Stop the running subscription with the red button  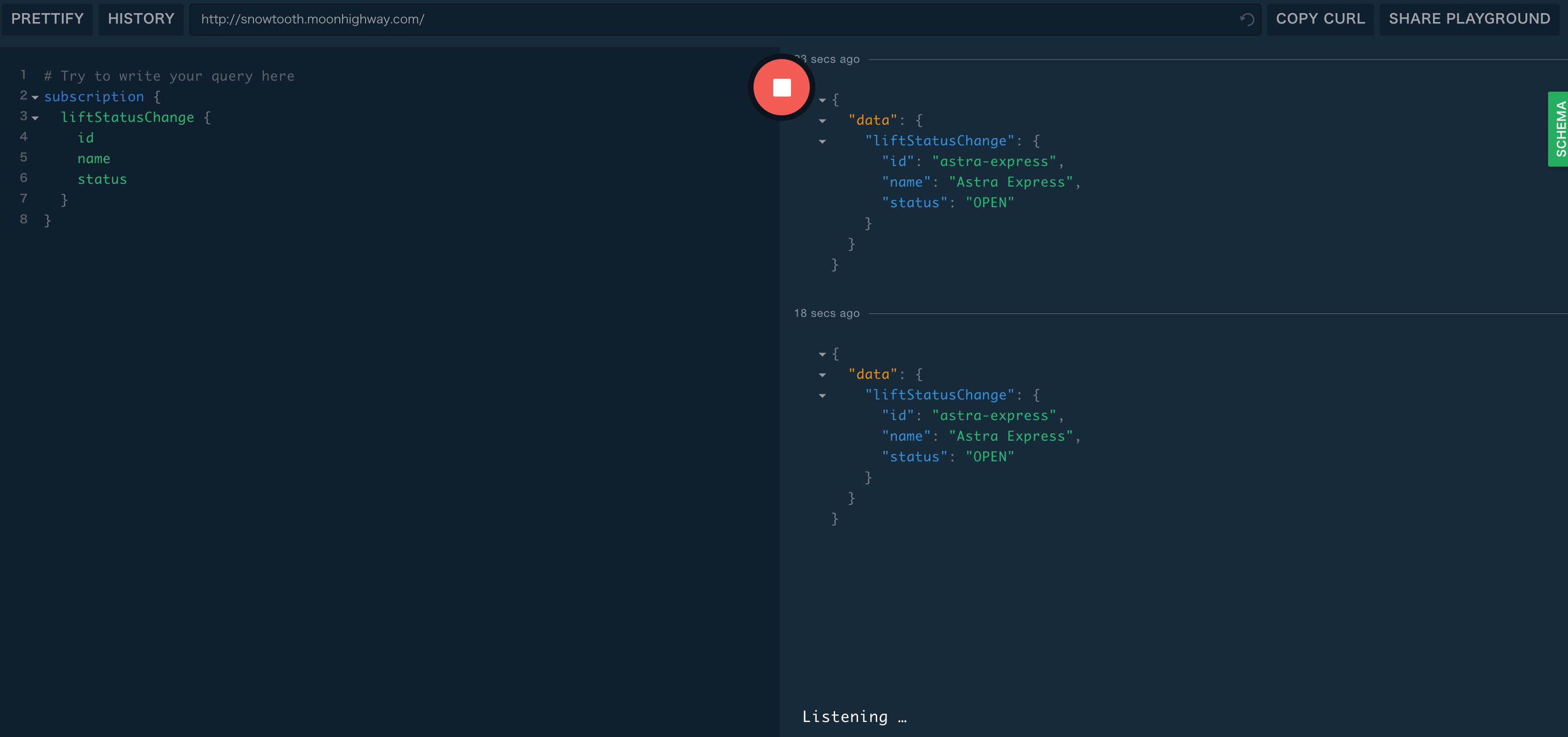(x=782, y=87)
